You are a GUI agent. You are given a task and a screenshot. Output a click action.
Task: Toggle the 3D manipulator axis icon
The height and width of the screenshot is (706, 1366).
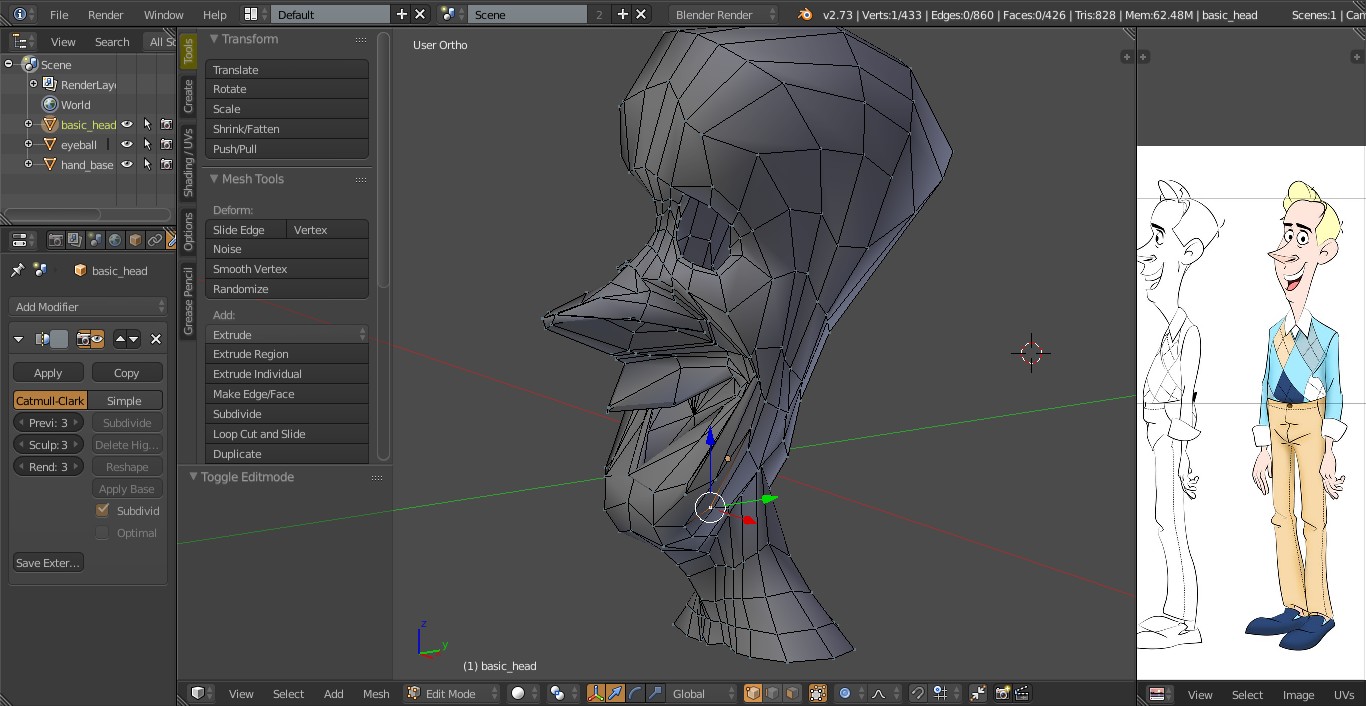596,693
